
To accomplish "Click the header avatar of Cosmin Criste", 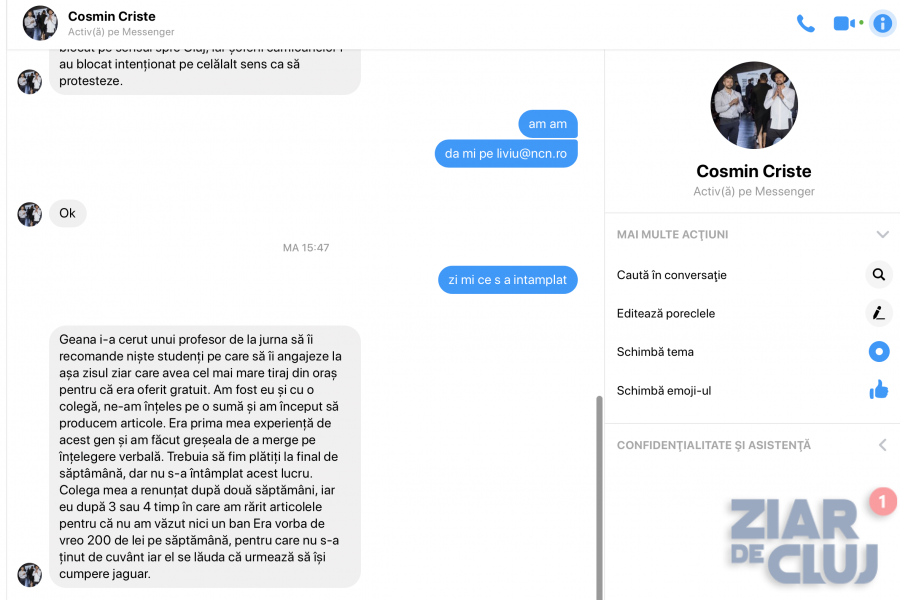I will [x=40, y=23].
